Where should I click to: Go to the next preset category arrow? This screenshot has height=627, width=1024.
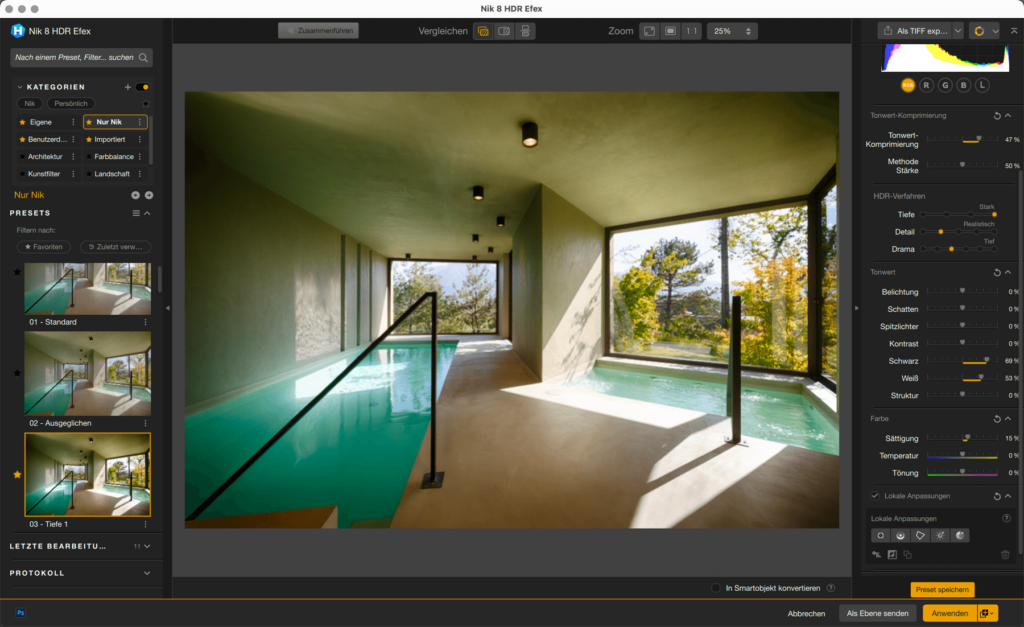[149, 195]
